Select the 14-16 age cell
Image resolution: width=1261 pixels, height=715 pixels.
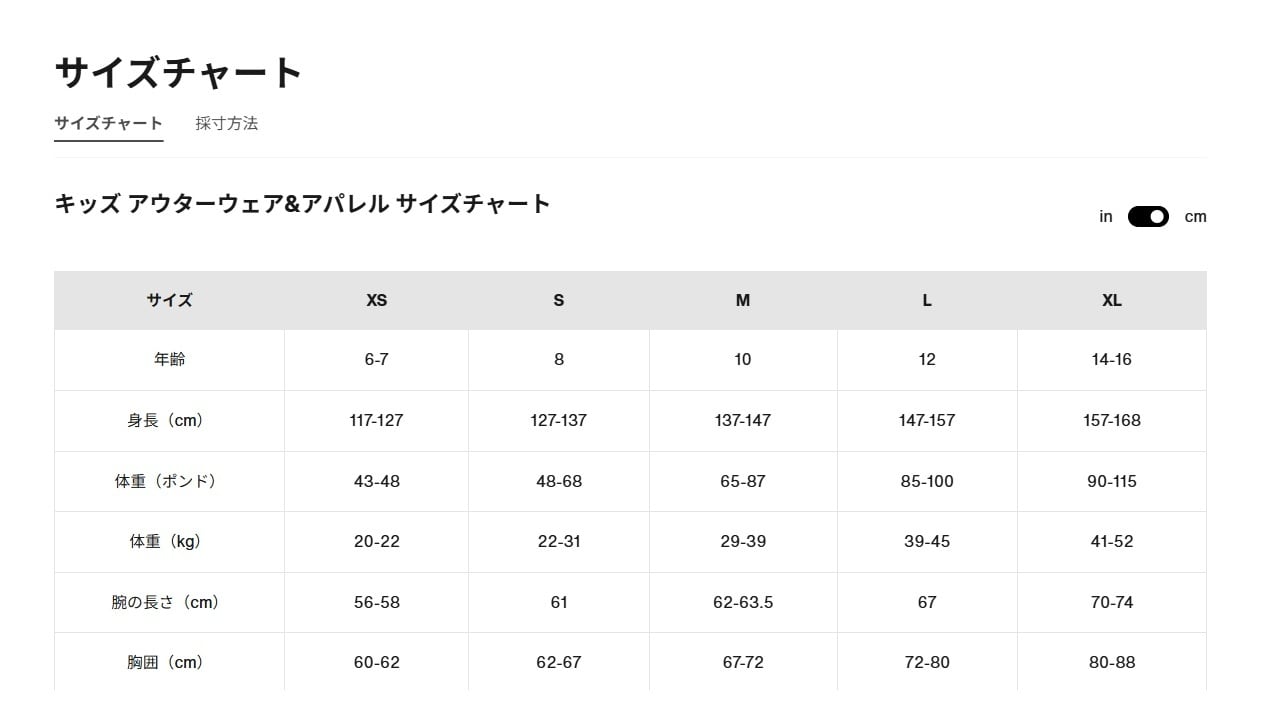[x=1111, y=360]
